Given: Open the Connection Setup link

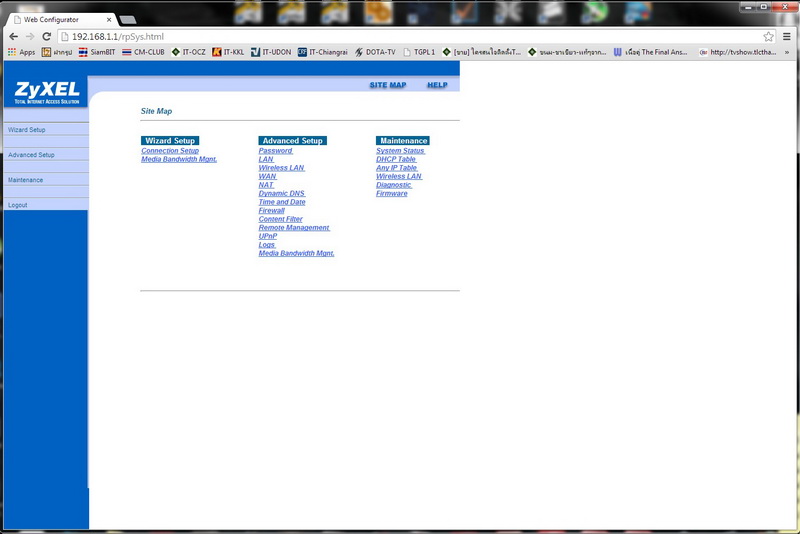Looking at the screenshot, I should 170,150.
